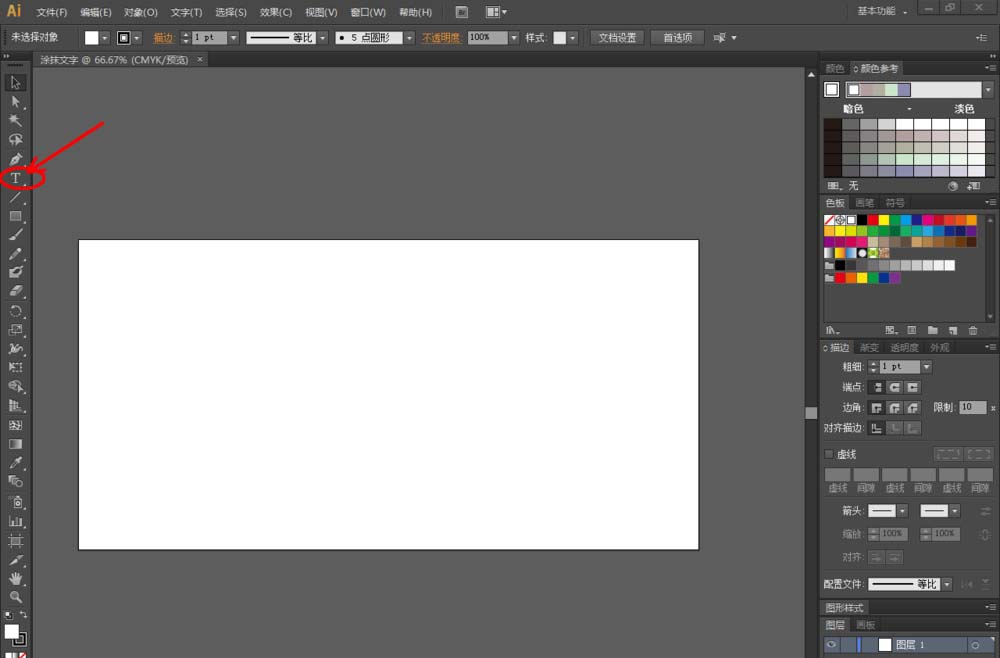Select the Eyedropper tool
Screen dimensions: 1000x658
[x=15, y=462]
